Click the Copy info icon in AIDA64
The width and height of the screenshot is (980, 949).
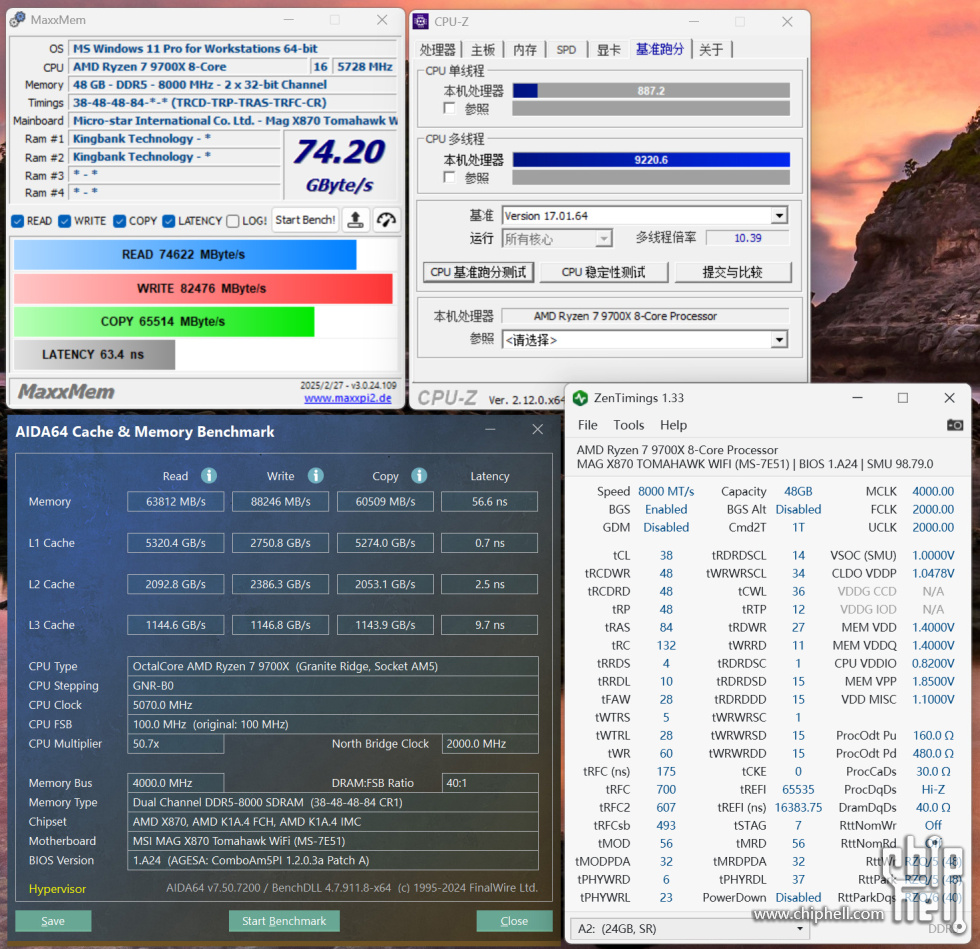419,476
